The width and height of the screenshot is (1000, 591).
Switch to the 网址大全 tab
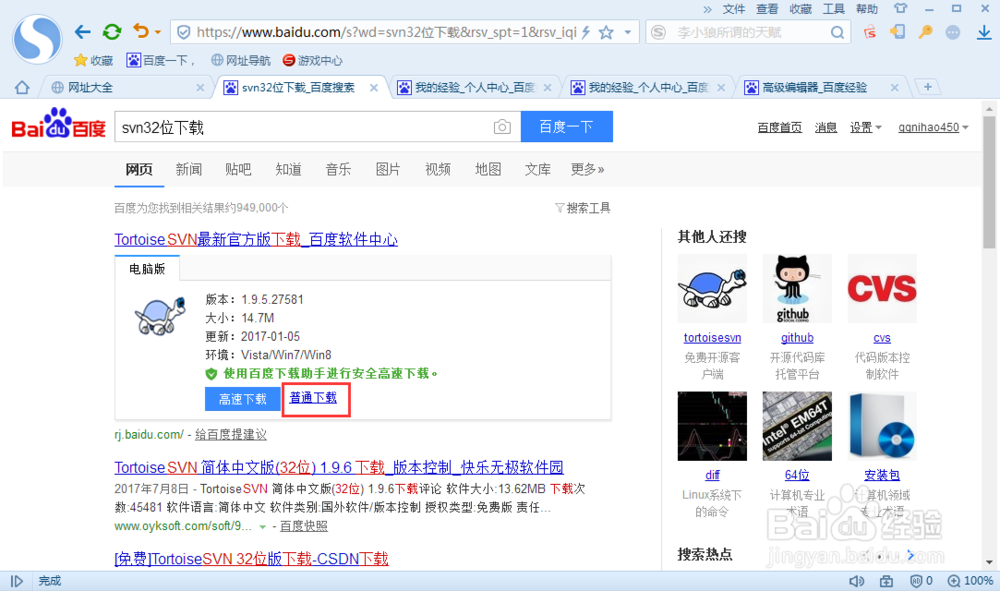128,87
